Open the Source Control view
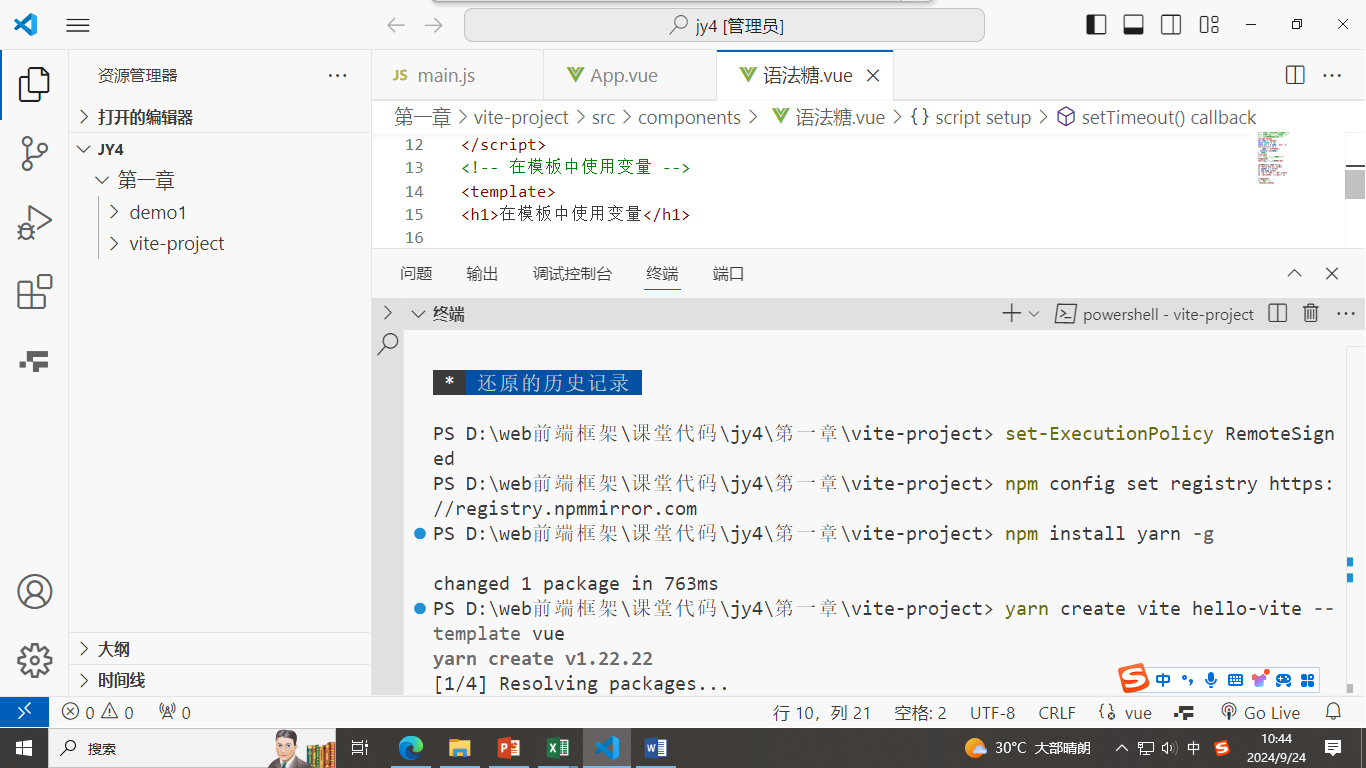 34,154
